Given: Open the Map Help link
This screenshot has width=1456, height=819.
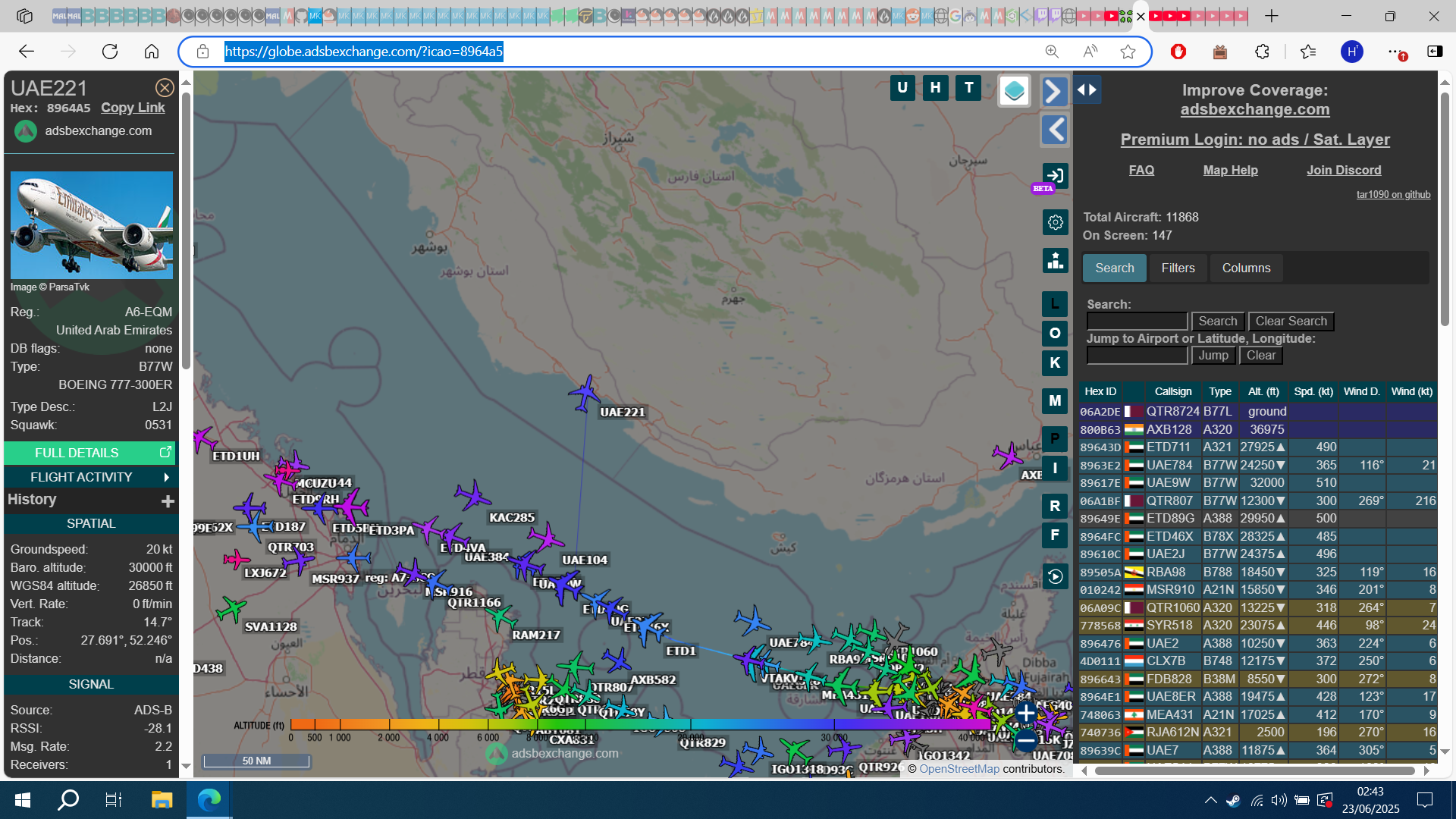Looking at the screenshot, I should (1230, 170).
